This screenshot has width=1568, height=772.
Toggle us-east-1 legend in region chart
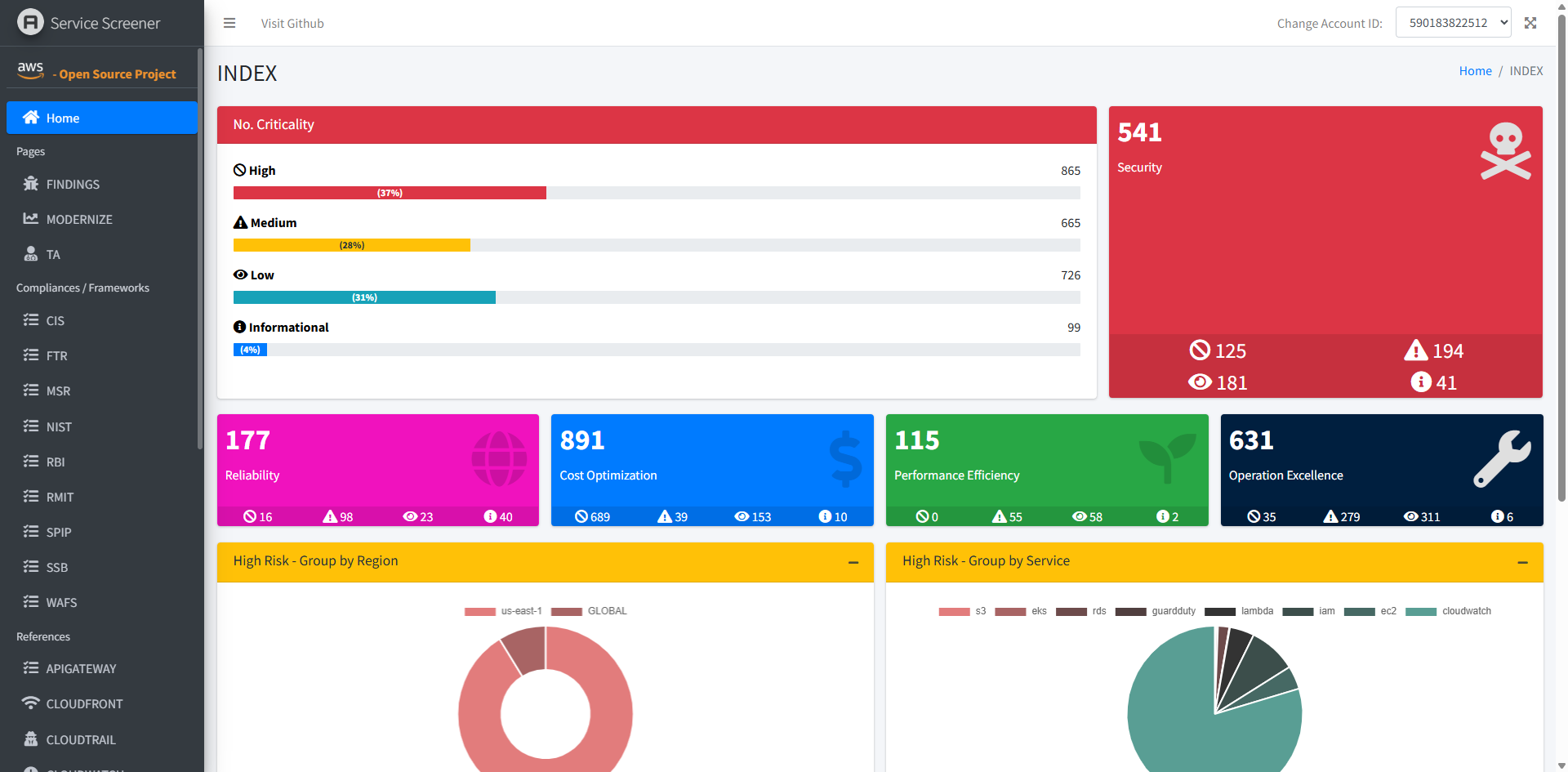tap(503, 611)
